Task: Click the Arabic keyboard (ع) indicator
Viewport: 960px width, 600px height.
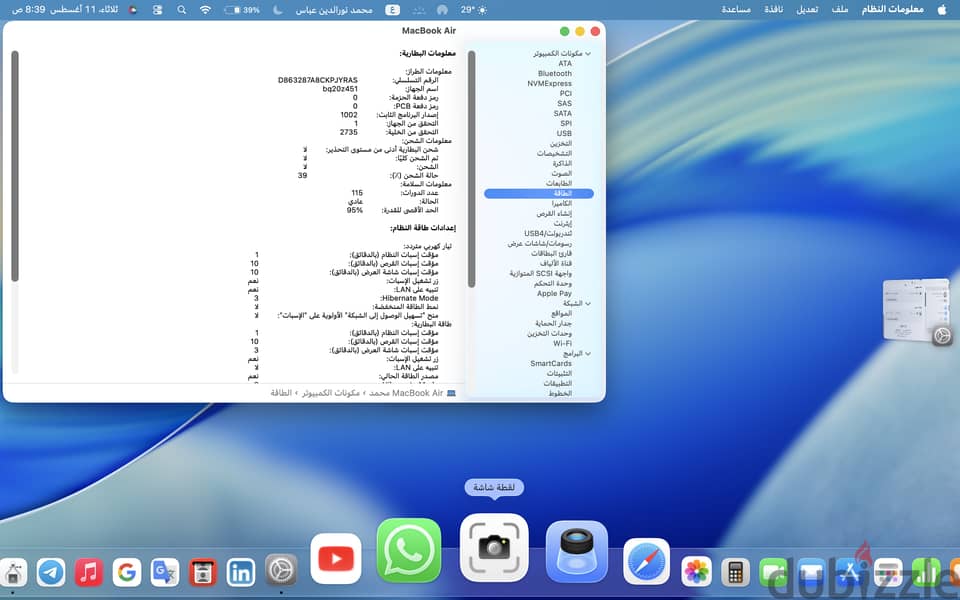Action: [x=392, y=10]
